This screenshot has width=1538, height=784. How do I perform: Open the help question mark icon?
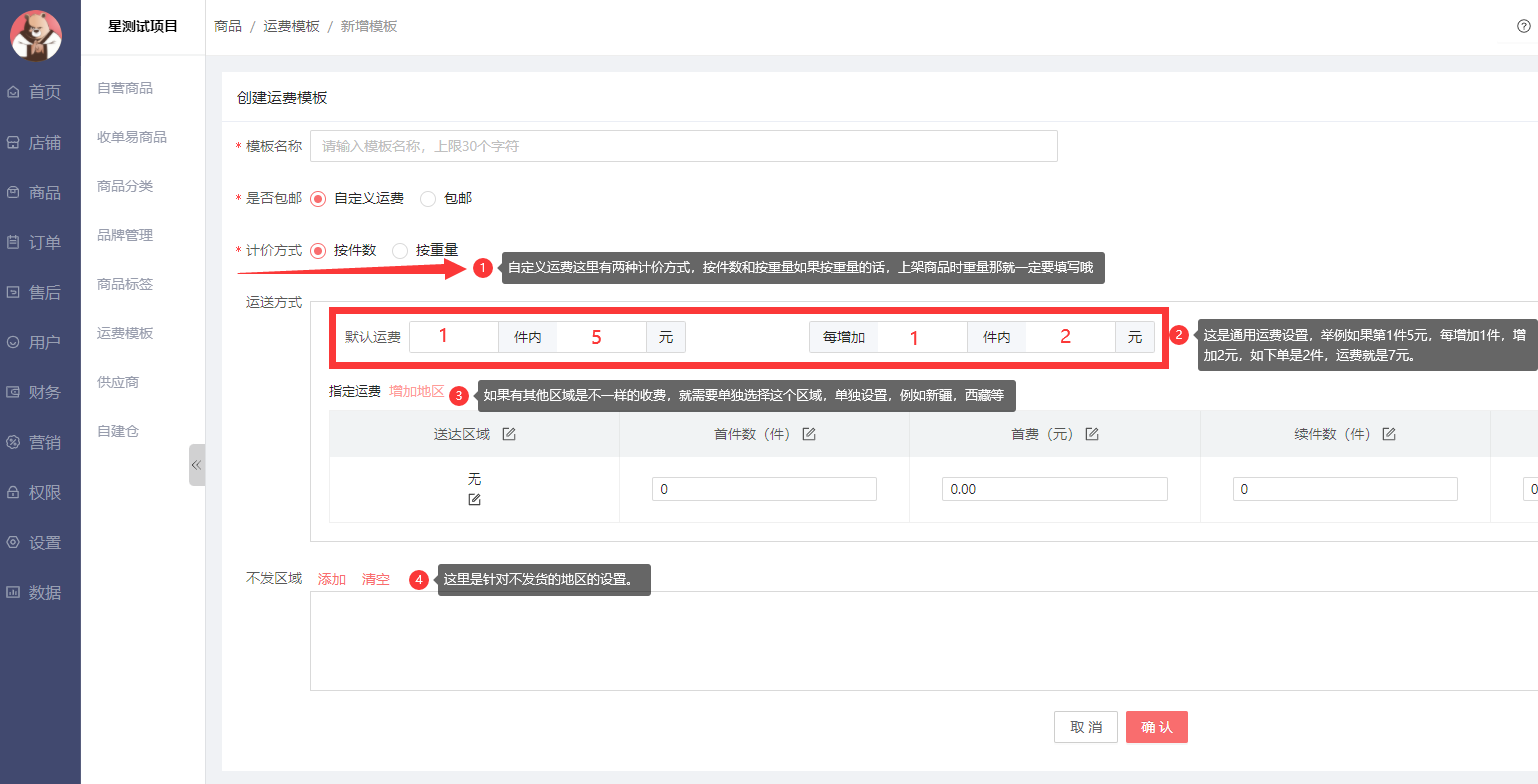1523,27
